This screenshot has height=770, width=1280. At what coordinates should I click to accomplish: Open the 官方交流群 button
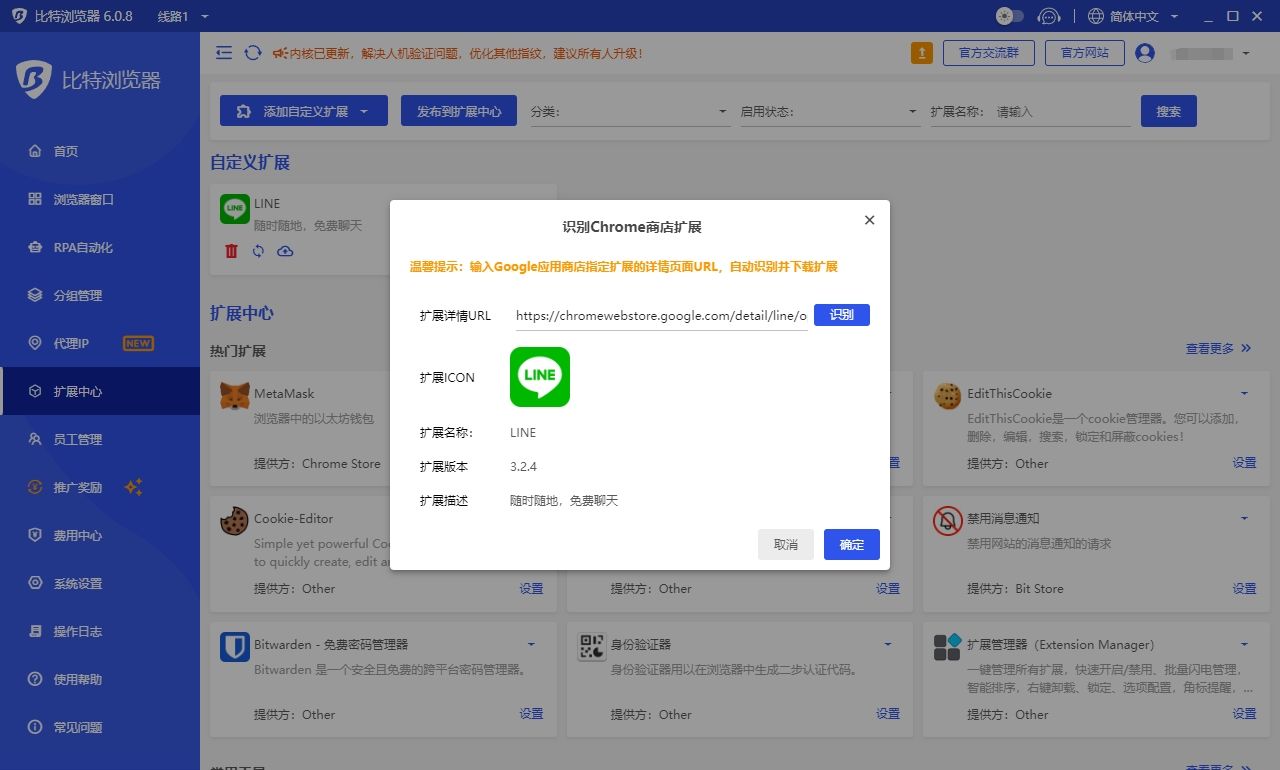[989, 53]
